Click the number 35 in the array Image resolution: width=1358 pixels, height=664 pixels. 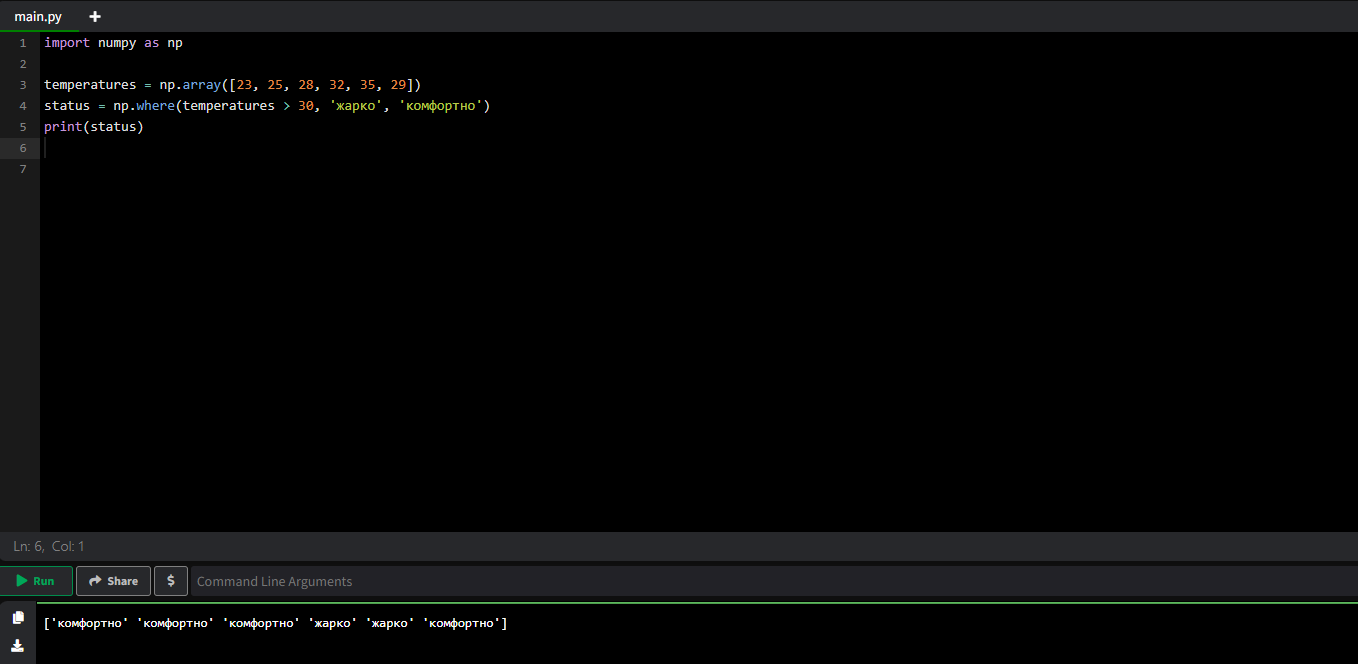368,85
